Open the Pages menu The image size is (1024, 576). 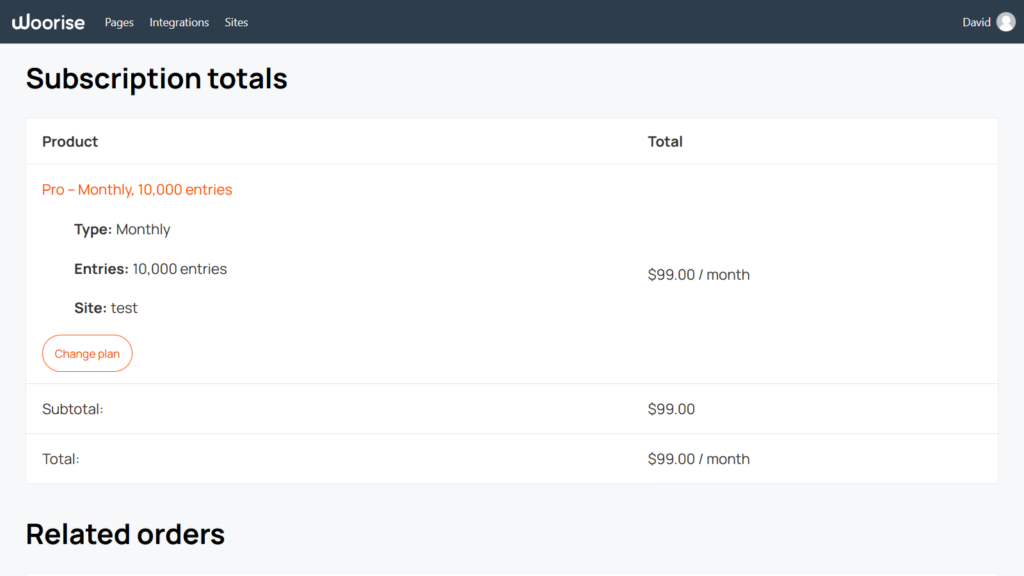[x=119, y=22]
